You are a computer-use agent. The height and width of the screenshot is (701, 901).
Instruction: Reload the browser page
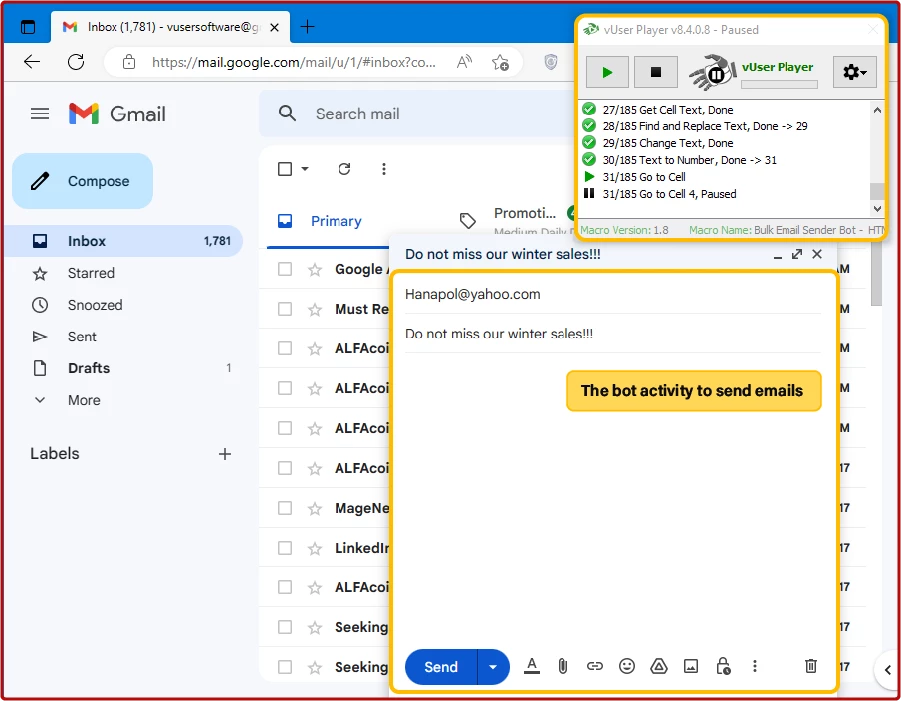point(76,61)
